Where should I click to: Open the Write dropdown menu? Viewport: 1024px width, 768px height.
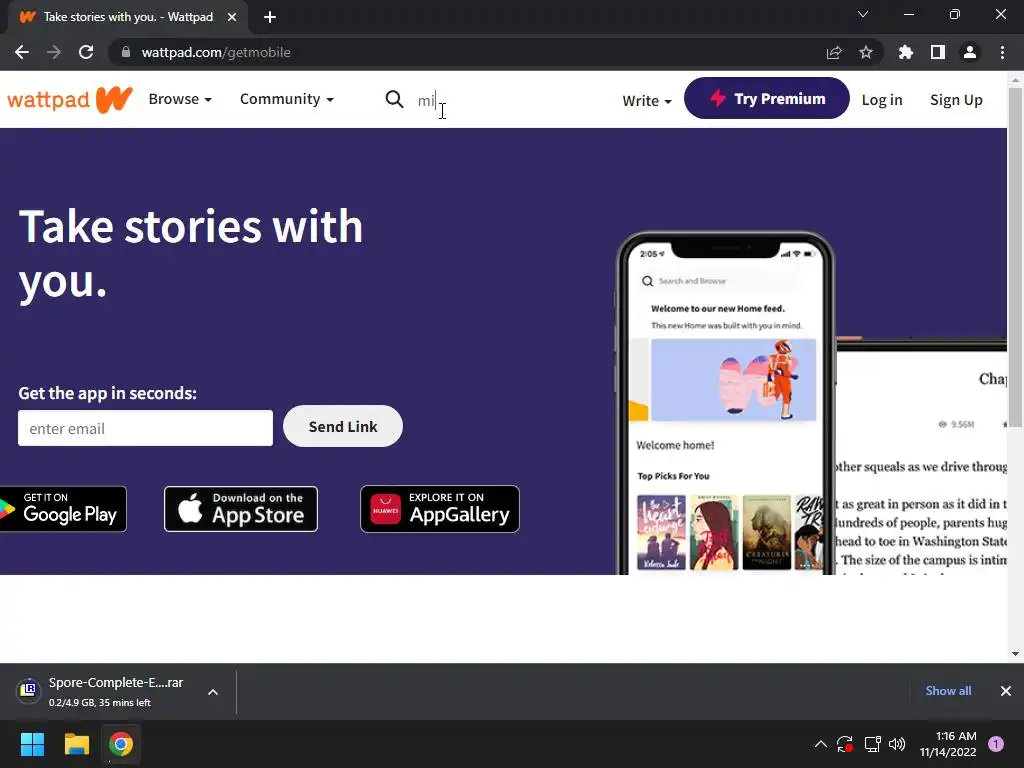tap(647, 101)
